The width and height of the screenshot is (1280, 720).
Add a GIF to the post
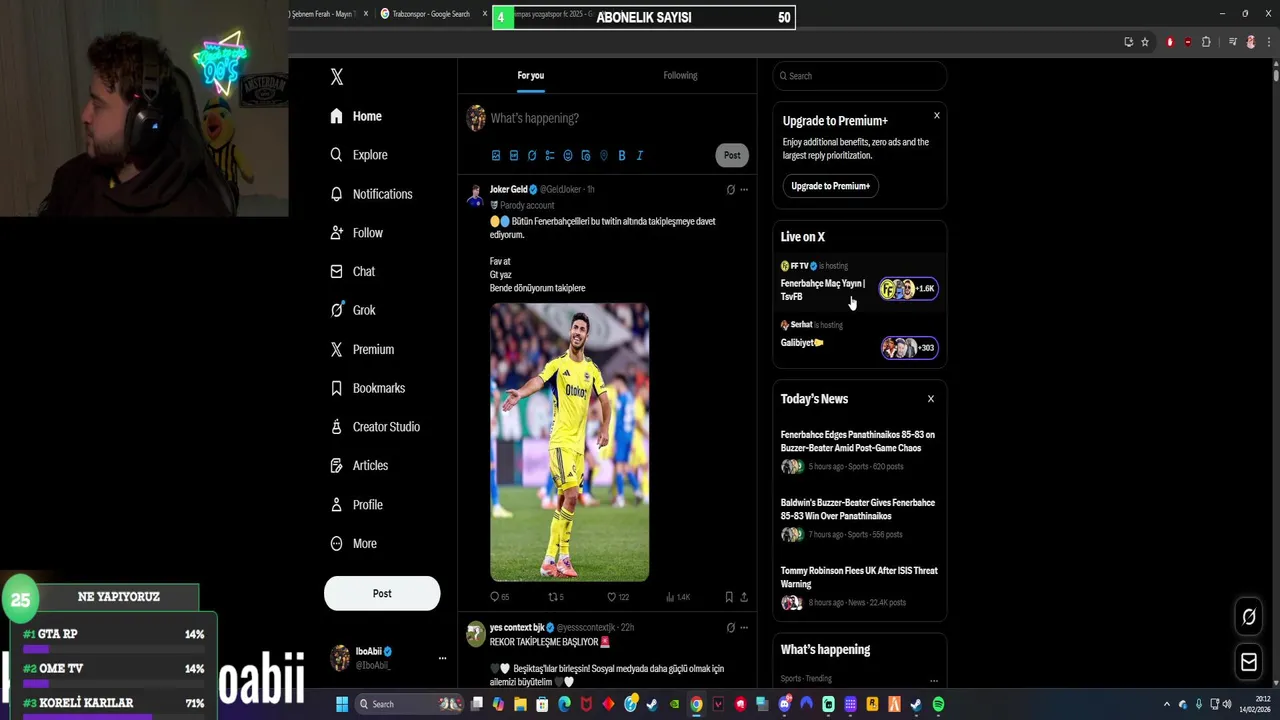[x=514, y=155]
